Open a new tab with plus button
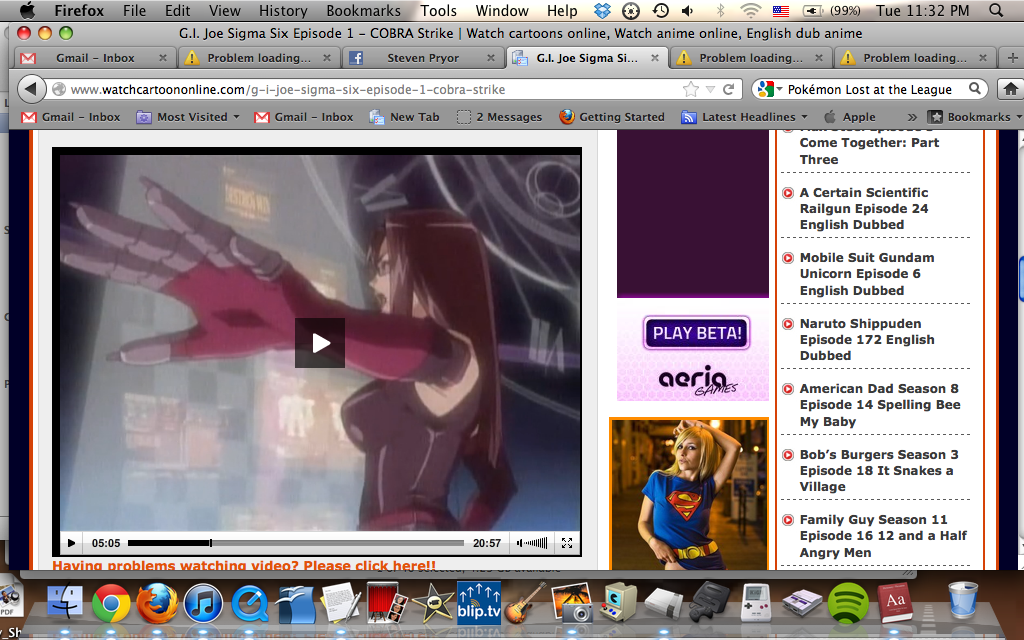The image size is (1024, 640). (x=1012, y=58)
